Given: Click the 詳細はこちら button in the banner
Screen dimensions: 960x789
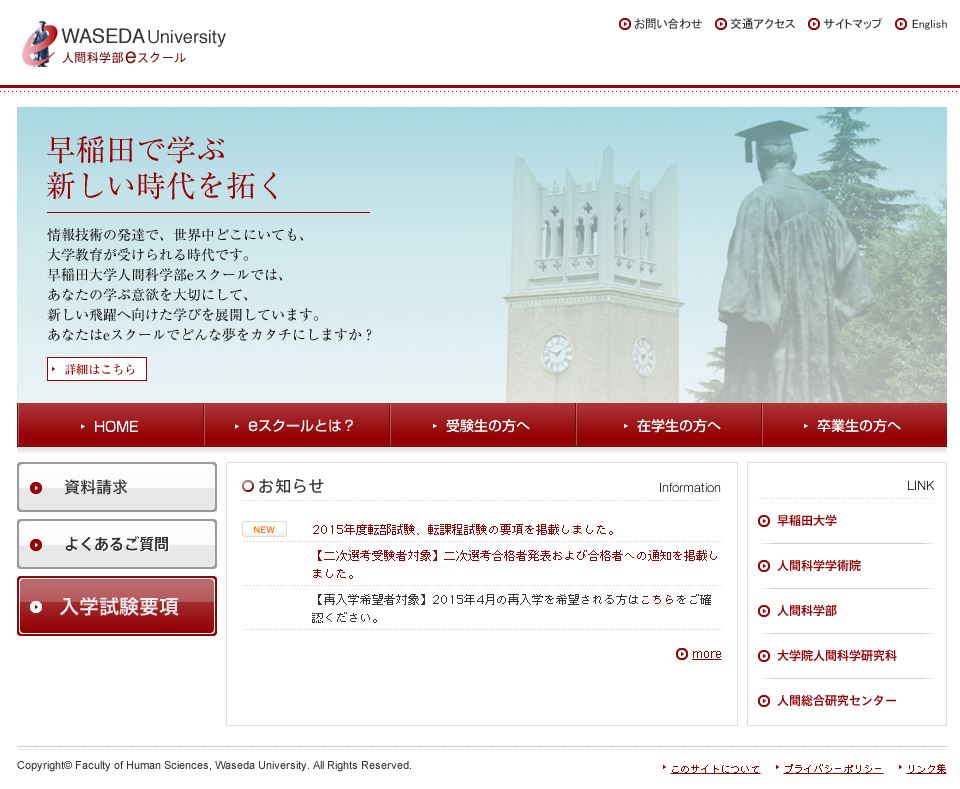Looking at the screenshot, I should click(x=97, y=369).
